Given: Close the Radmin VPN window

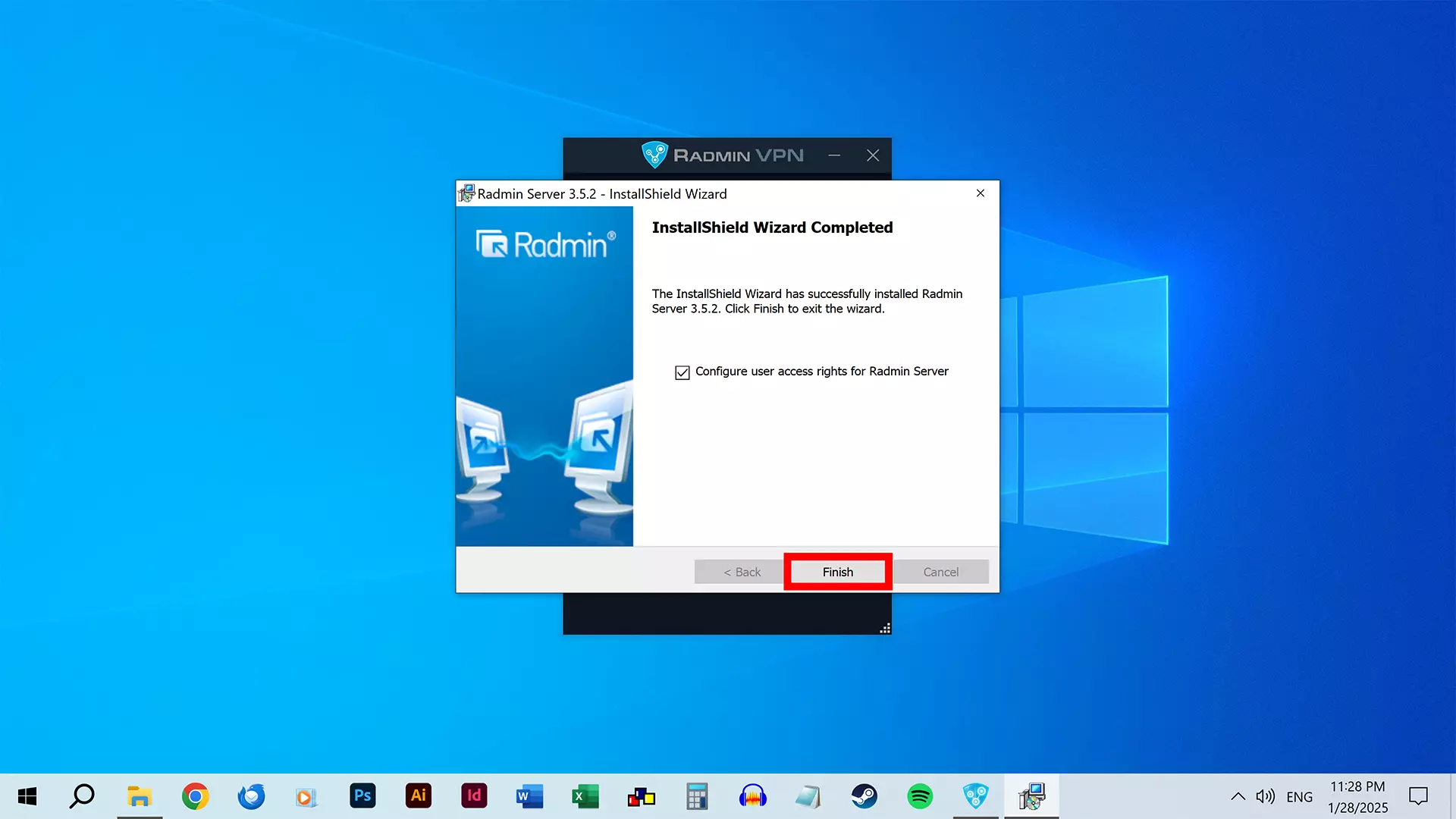Looking at the screenshot, I should point(873,155).
